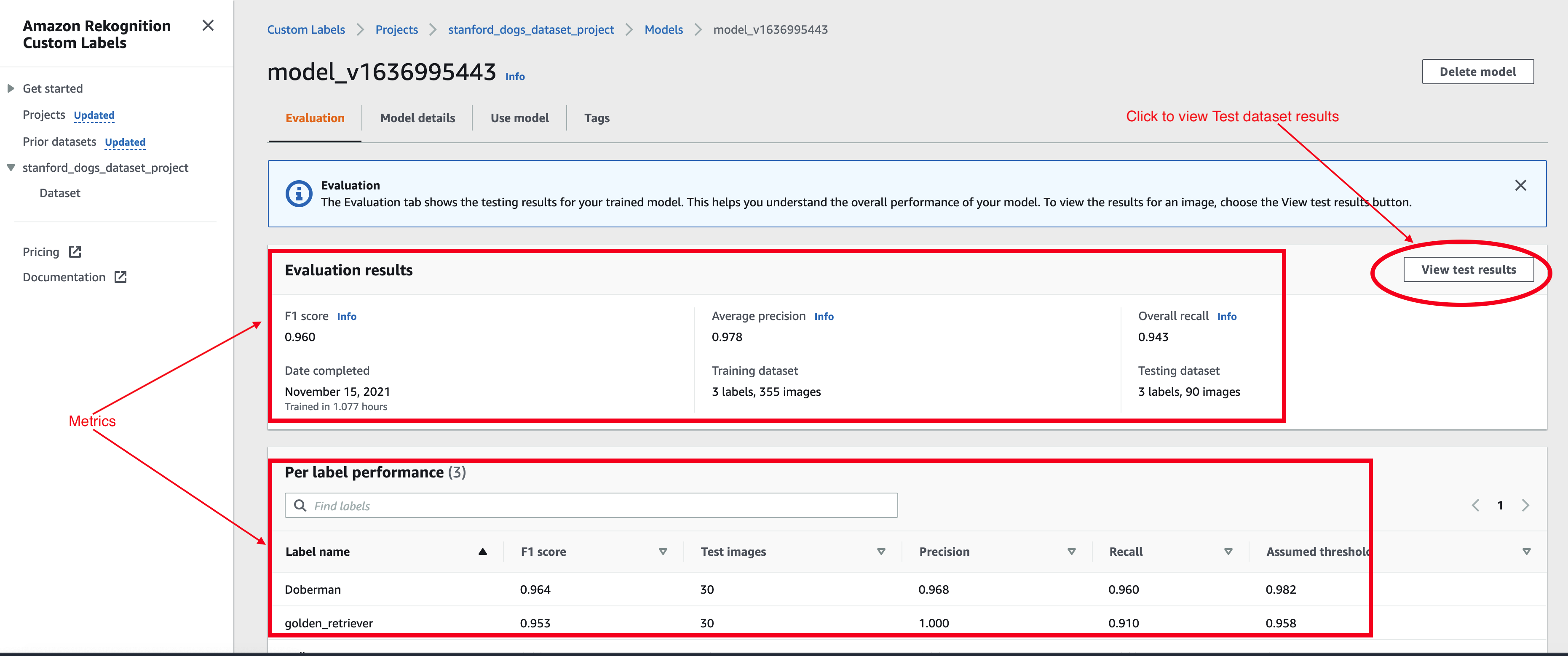
Task: Sort by Label name ascending arrow
Action: [x=483, y=552]
